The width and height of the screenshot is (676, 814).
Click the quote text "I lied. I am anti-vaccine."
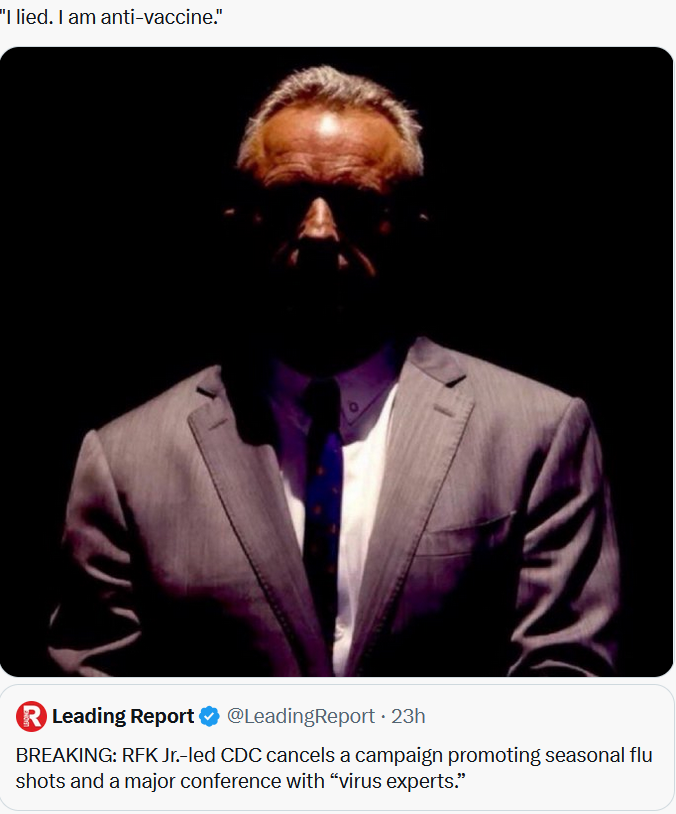pyautogui.click(x=111, y=17)
